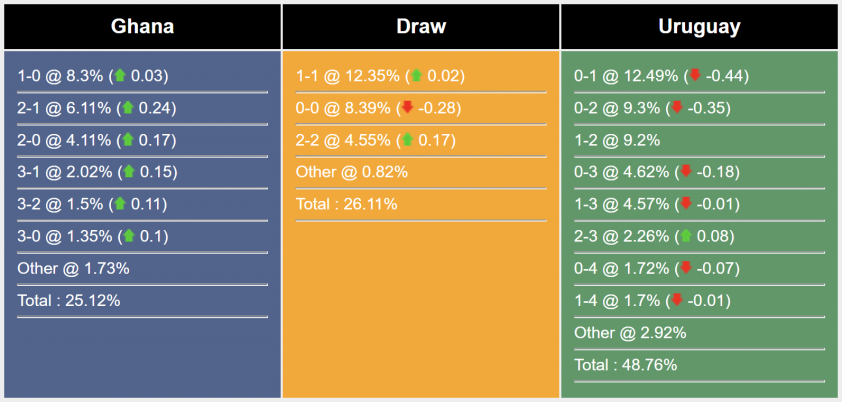The height and width of the screenshot is (402, 842).
Task: Click Draw Total : 26.11% text
Action: (x=347, y=204)
